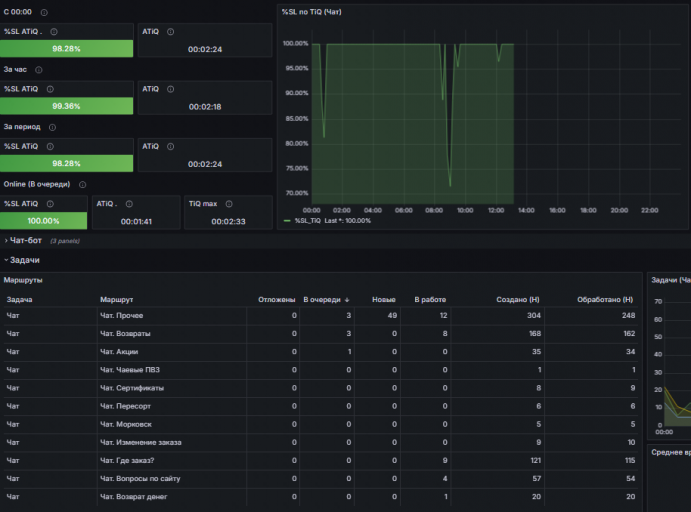This screenshot has height=512, width=691.
Task: Open the "%SL по TiQ (Чат)" panel title
Action: point(312,12)
